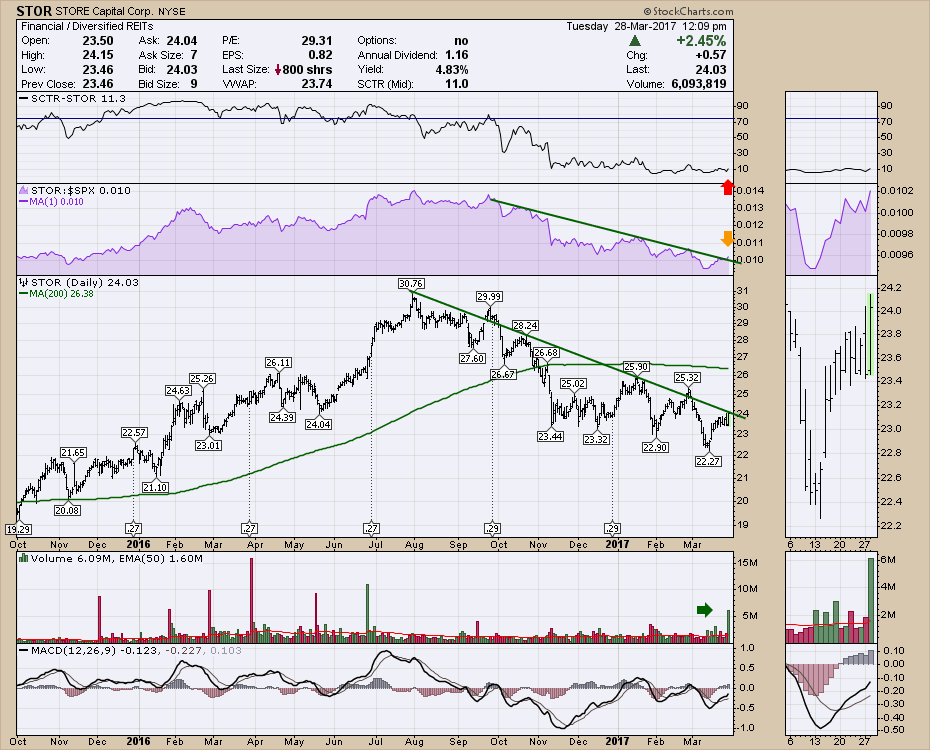Click the 24.04 low price label

[319, 425]
